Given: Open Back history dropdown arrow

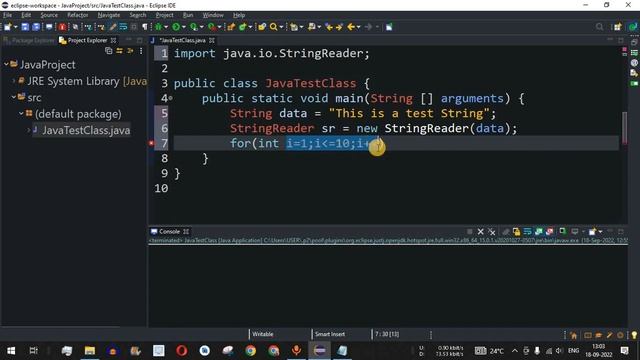Looking at the screenshot, I should (358, 27).
